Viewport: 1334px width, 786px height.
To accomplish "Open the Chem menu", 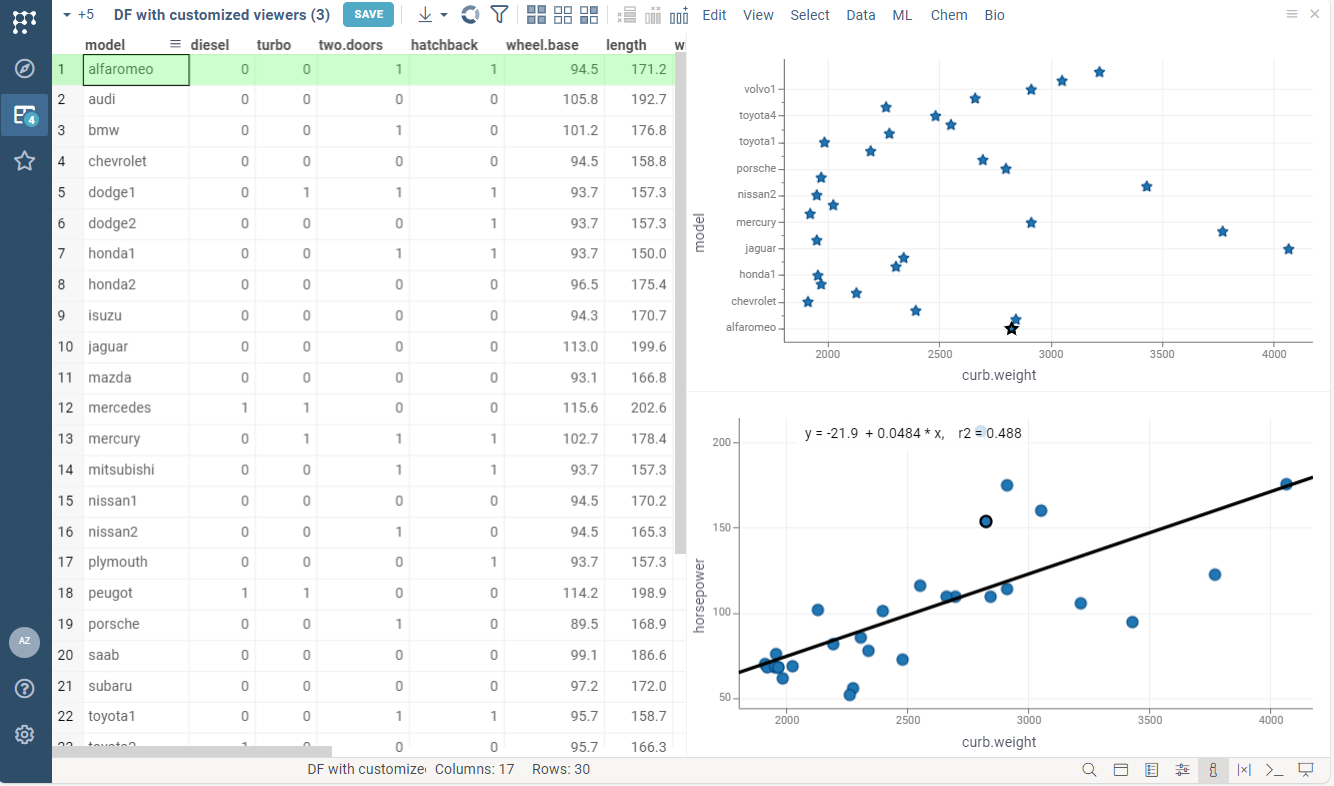I will 949,15.
